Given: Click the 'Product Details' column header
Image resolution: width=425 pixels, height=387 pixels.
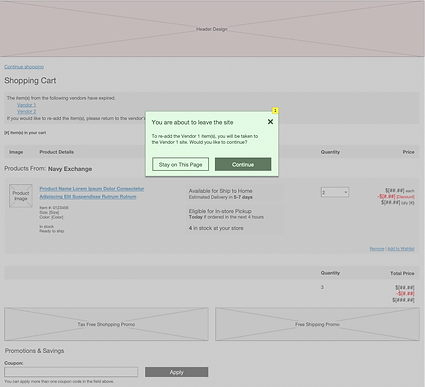Looking at the screenshot, I should click(x=57, y=152).
